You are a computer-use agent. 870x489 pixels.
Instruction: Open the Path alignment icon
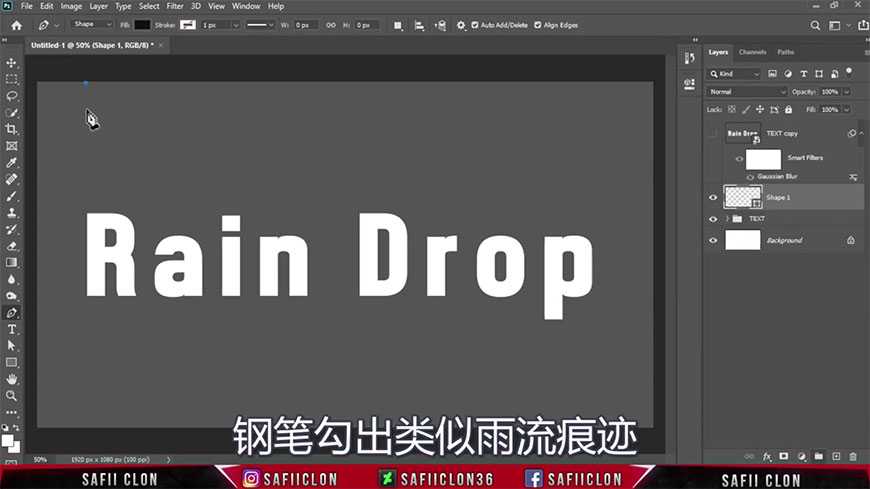click(419, 26)
